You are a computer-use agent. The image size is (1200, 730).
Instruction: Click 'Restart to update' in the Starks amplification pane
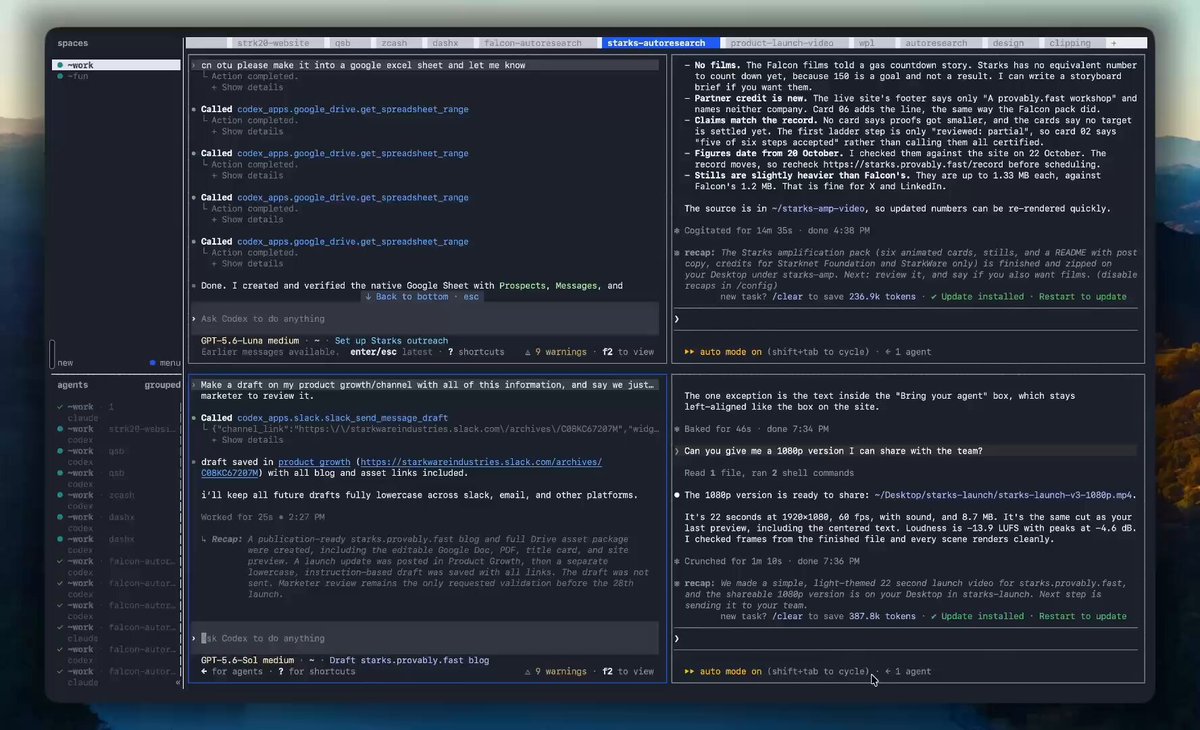(x=1082, y=297)
